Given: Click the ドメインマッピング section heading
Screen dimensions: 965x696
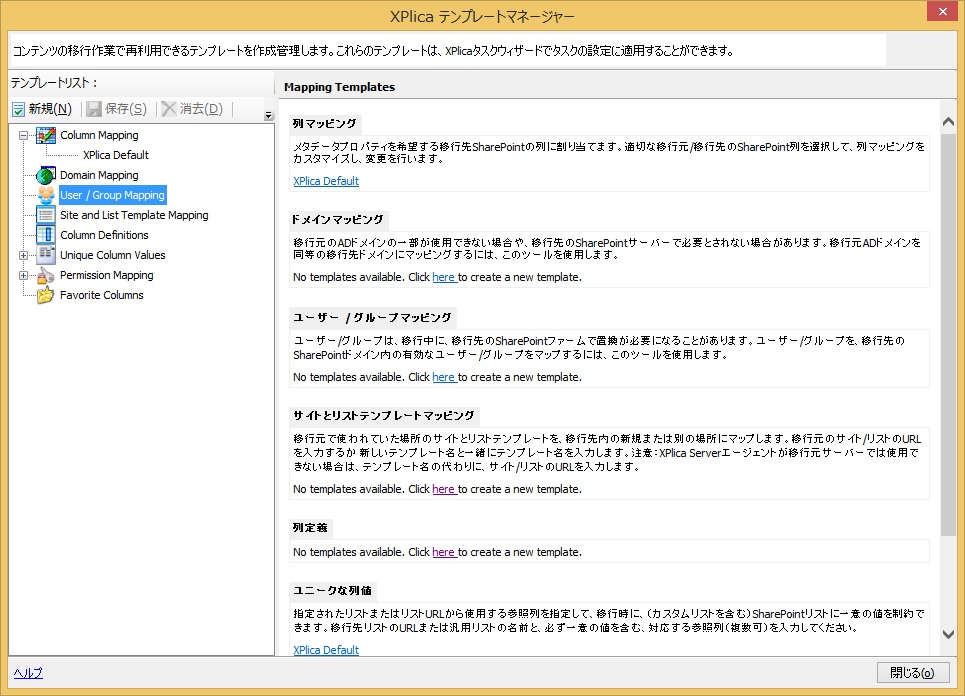Looking at the screenshot, I should (x=337, y=220).
